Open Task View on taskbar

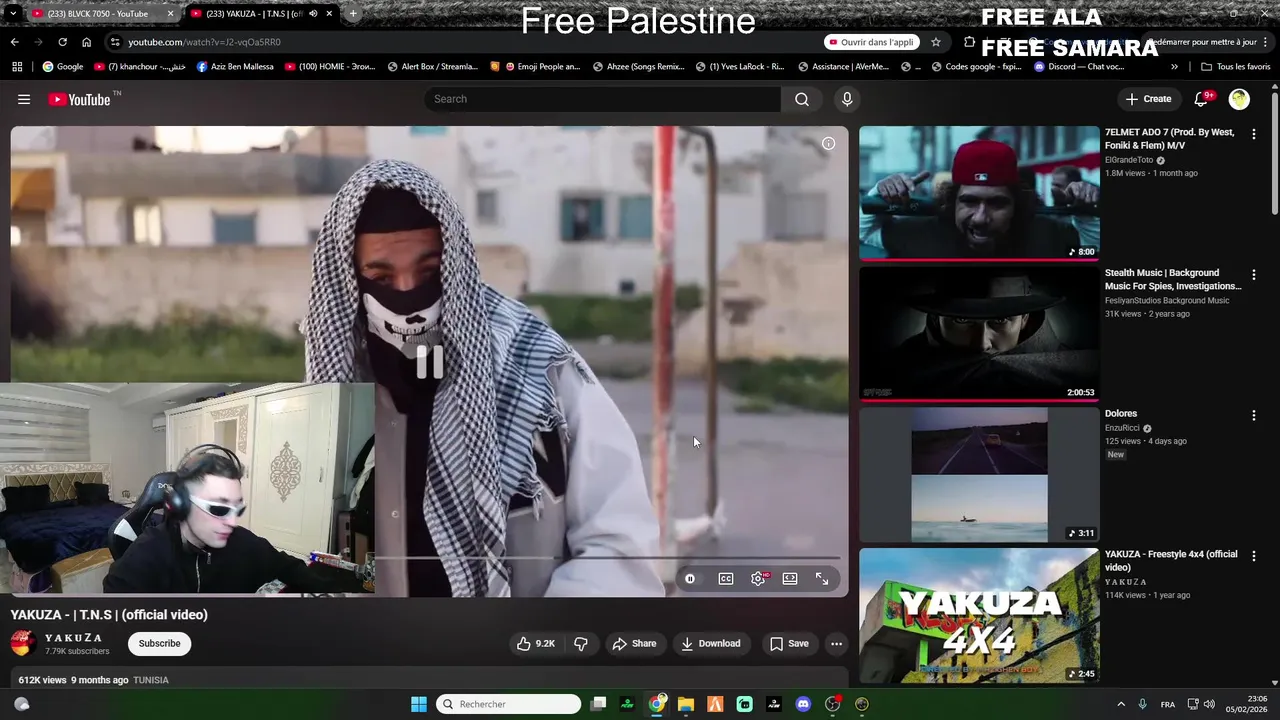pos(598,704)
